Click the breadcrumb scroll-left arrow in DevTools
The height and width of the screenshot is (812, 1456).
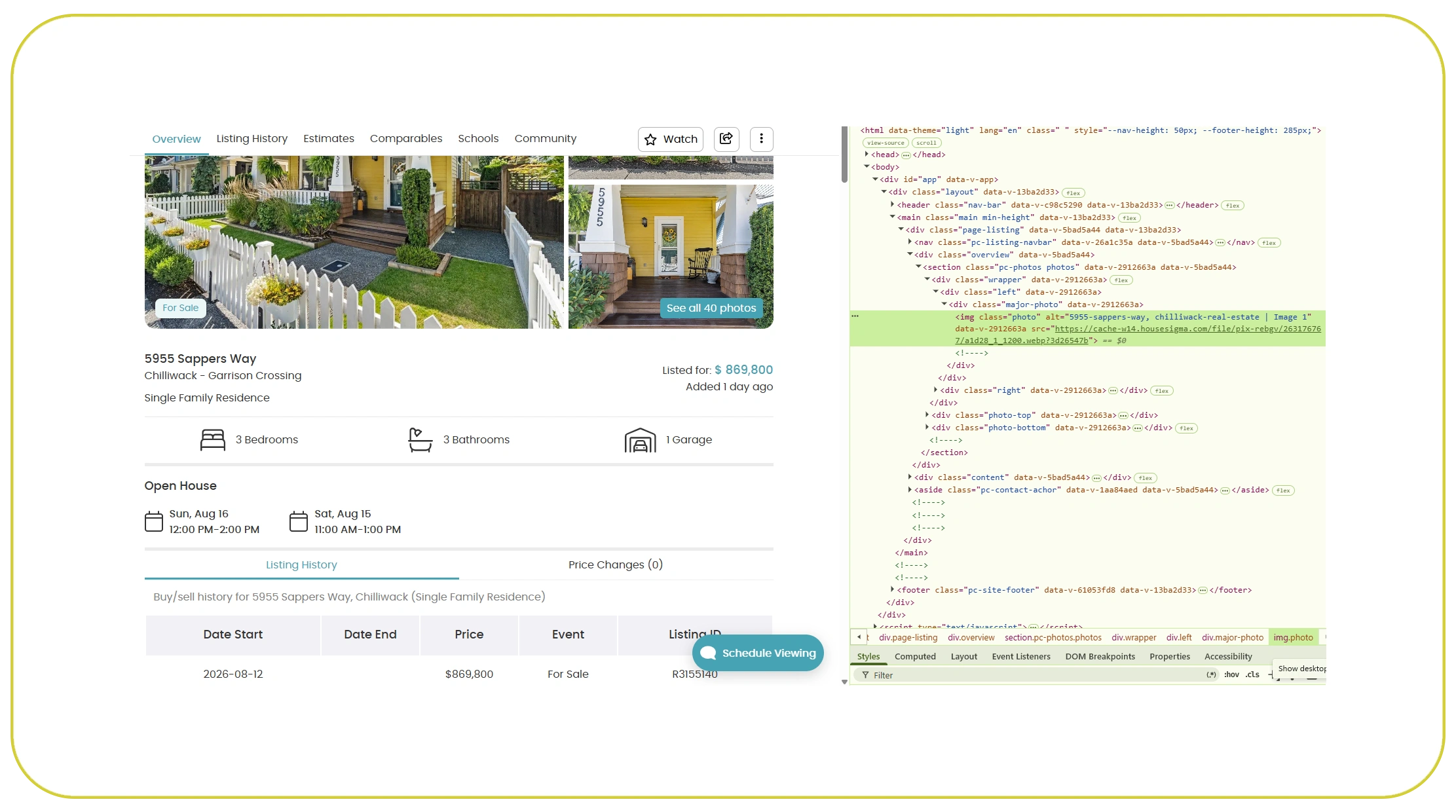coord(859,637)
